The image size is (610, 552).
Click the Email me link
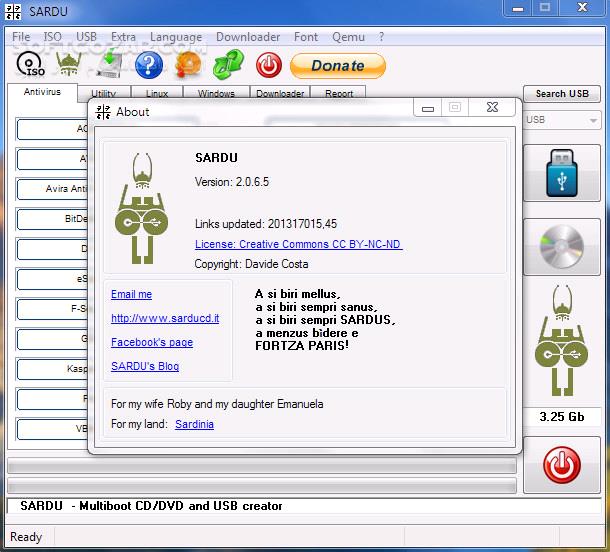(x=131, y=294)
